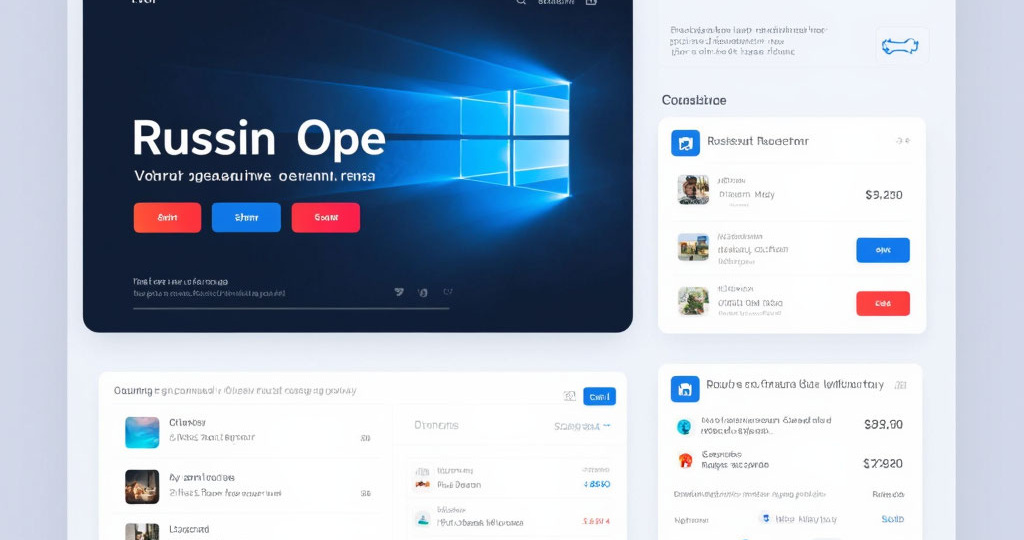Click the blue square icon in the top right card header
This screenshot has width=1024, height=540.
(x=685, y=143)
